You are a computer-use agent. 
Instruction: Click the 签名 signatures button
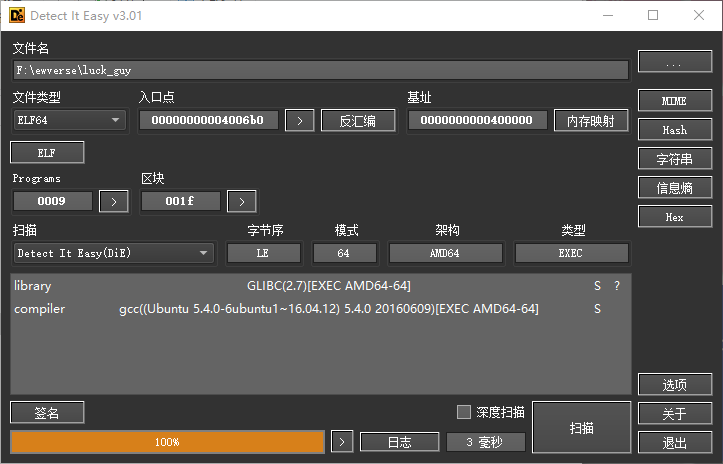click(47, 412)
